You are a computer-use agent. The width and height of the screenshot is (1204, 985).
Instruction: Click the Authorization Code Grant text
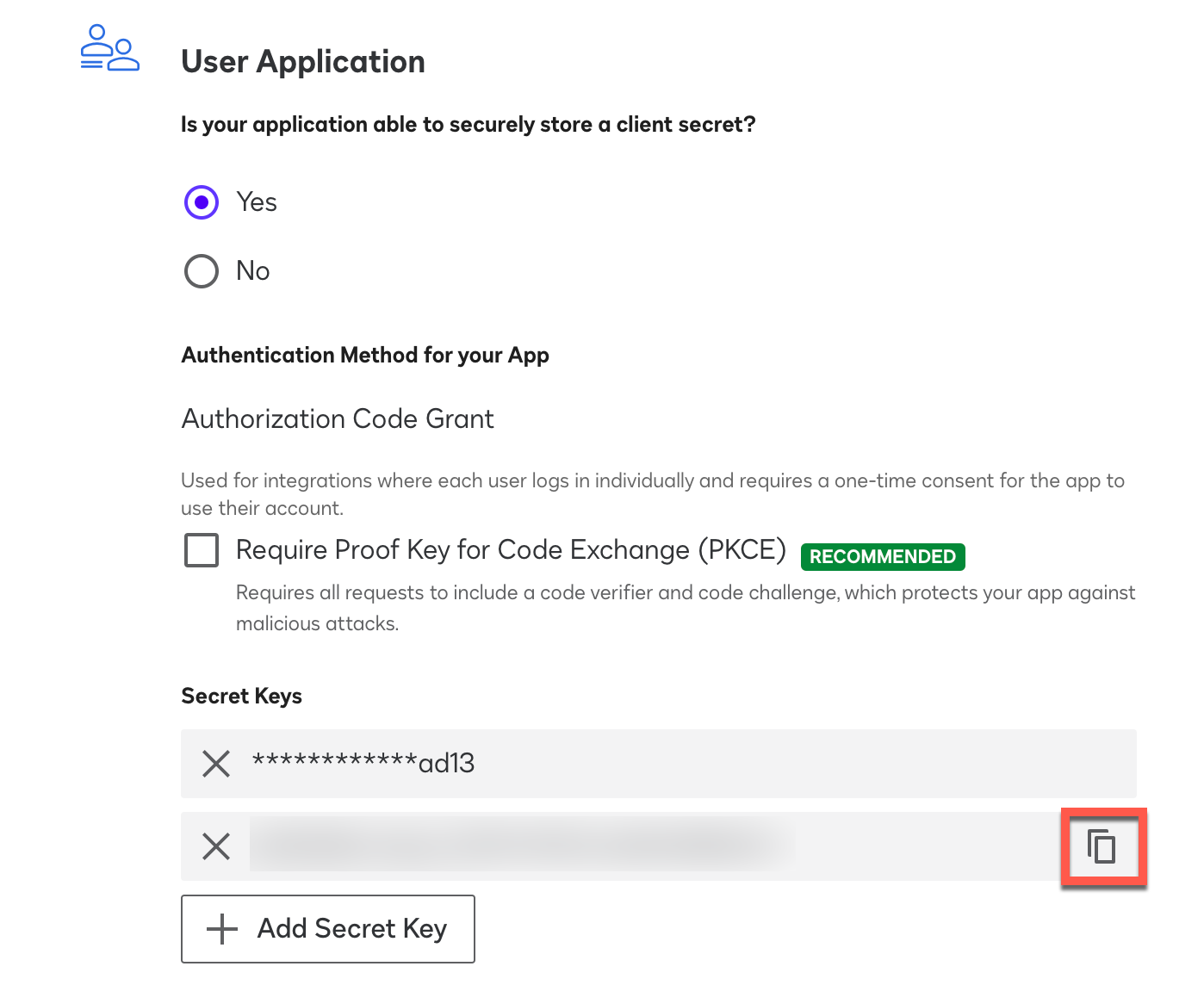point(338,419)
